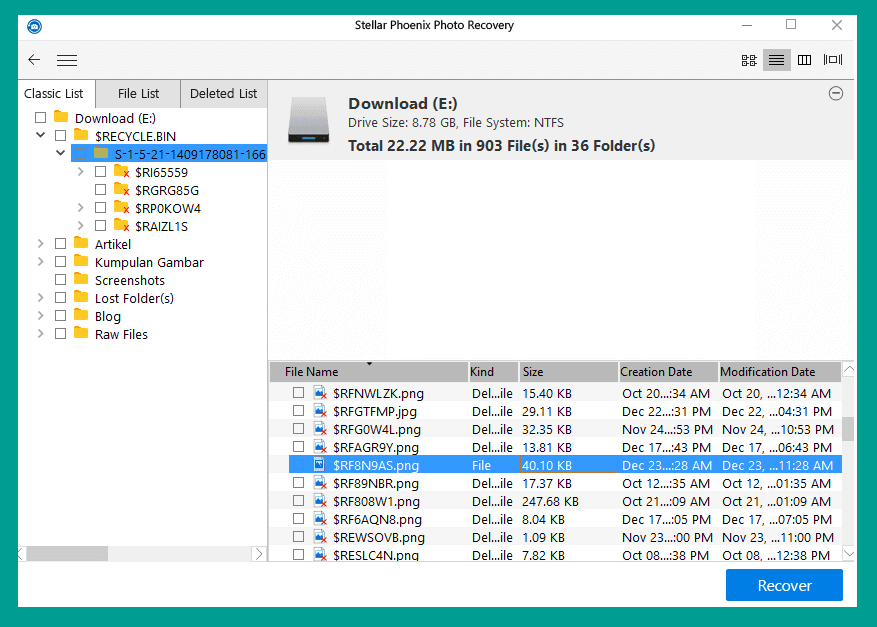This screenshot has height=627, width=877.
Task: Click the $RF808W1.png file icon
Action: coord(320,501)
